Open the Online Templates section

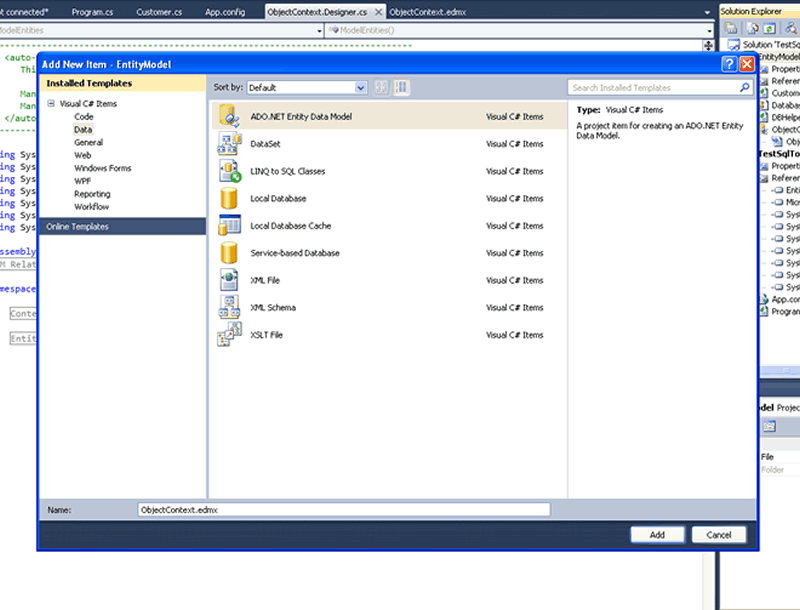[x=122, y=226]
